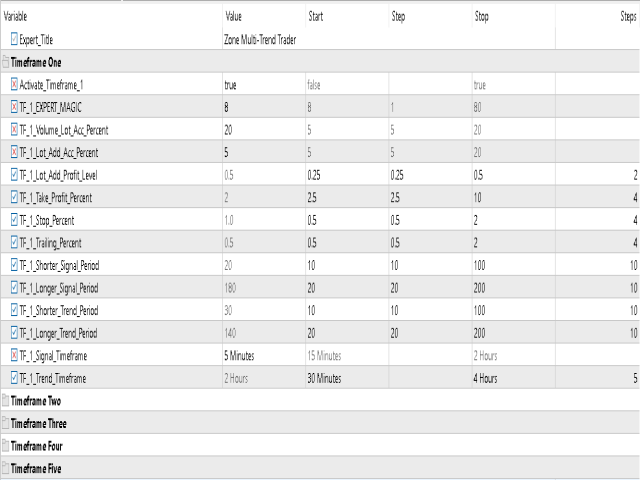
Task: Change the TF_1_Trend_Timeframe 4 Hours stop value
Action: tap(485, 378)
